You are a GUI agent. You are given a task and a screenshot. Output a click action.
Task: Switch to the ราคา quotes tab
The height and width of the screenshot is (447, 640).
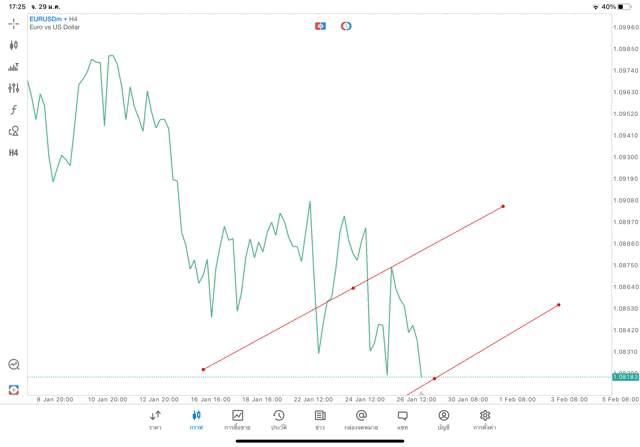pos(155,419)
